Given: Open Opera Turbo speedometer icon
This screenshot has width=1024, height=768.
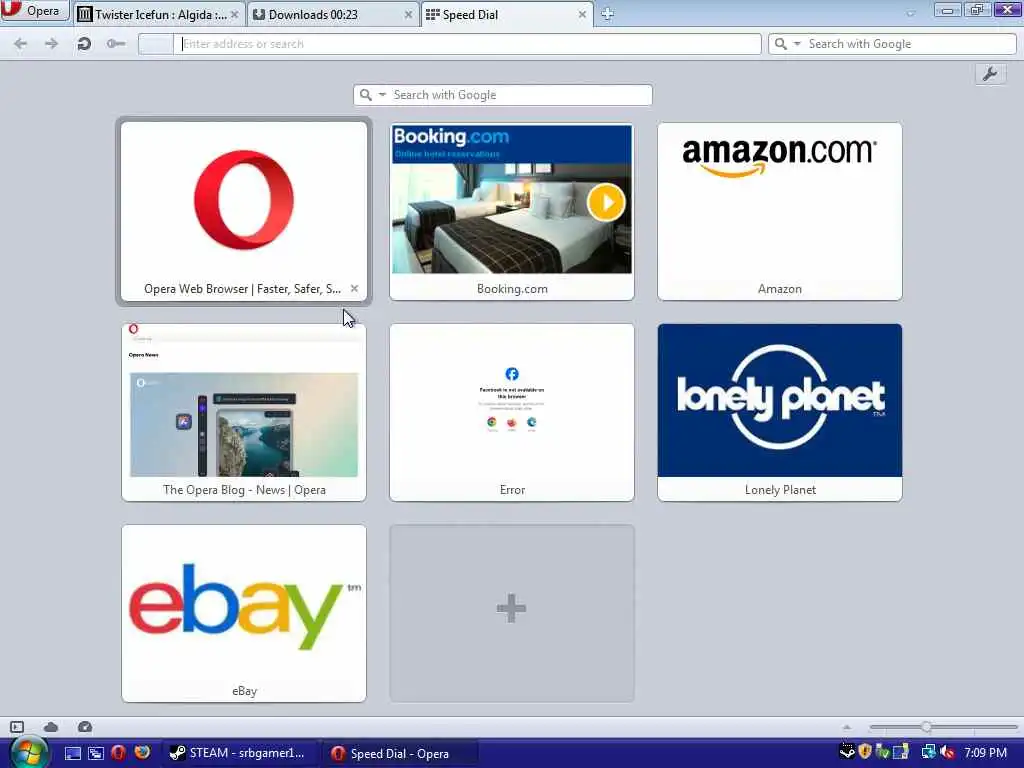Looking at the screenshot, I should (85, 727).
